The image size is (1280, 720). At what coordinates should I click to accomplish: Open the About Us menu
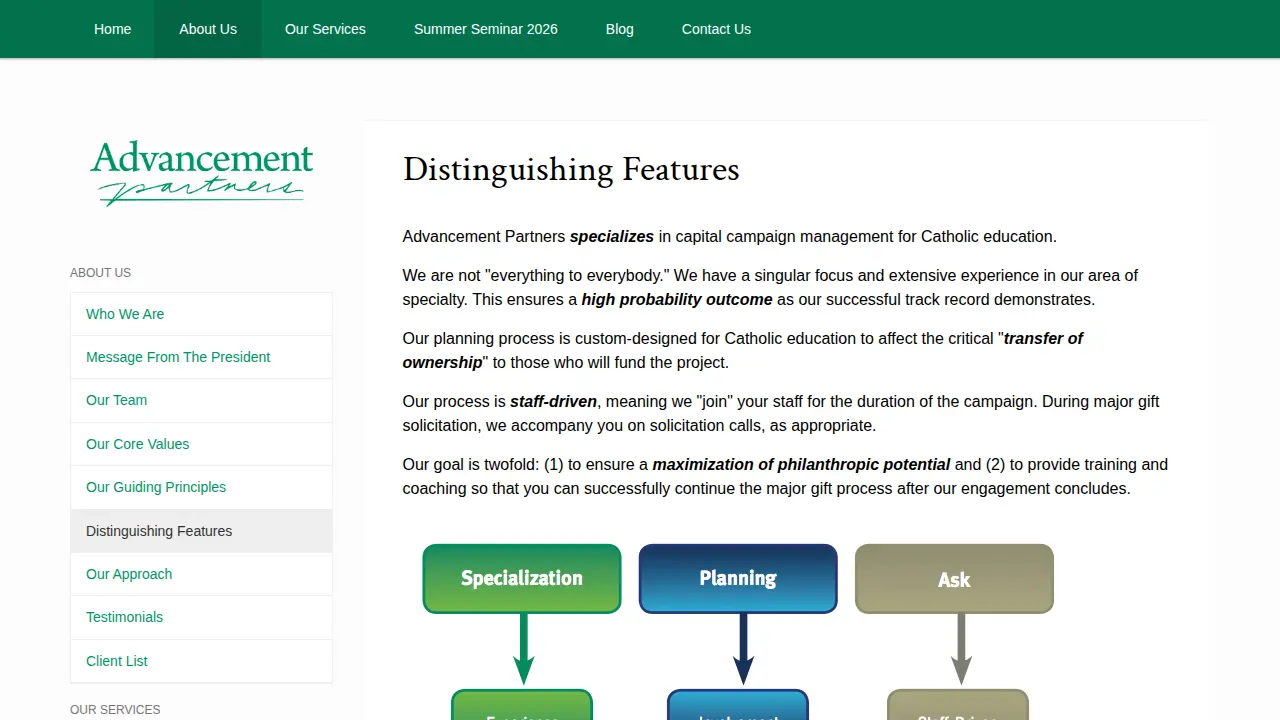(x=208, y=29)
